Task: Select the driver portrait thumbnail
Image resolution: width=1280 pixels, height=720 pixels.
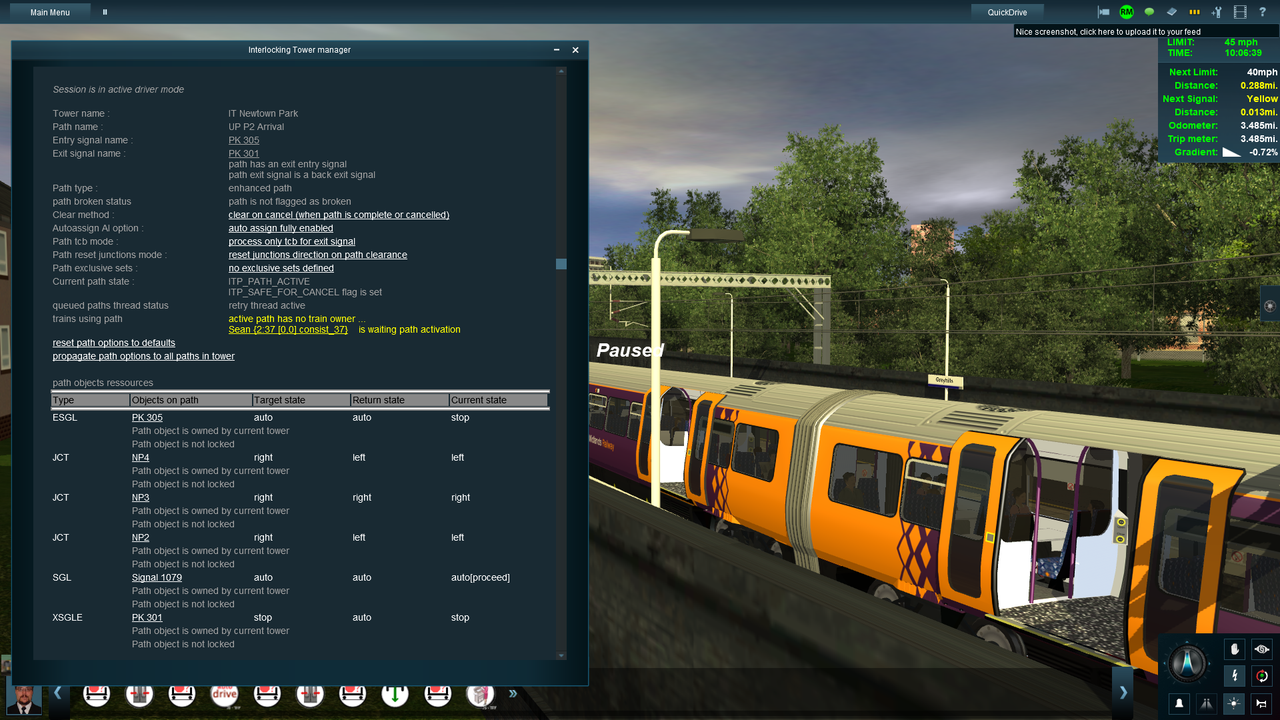Action: tap(24, 698)
